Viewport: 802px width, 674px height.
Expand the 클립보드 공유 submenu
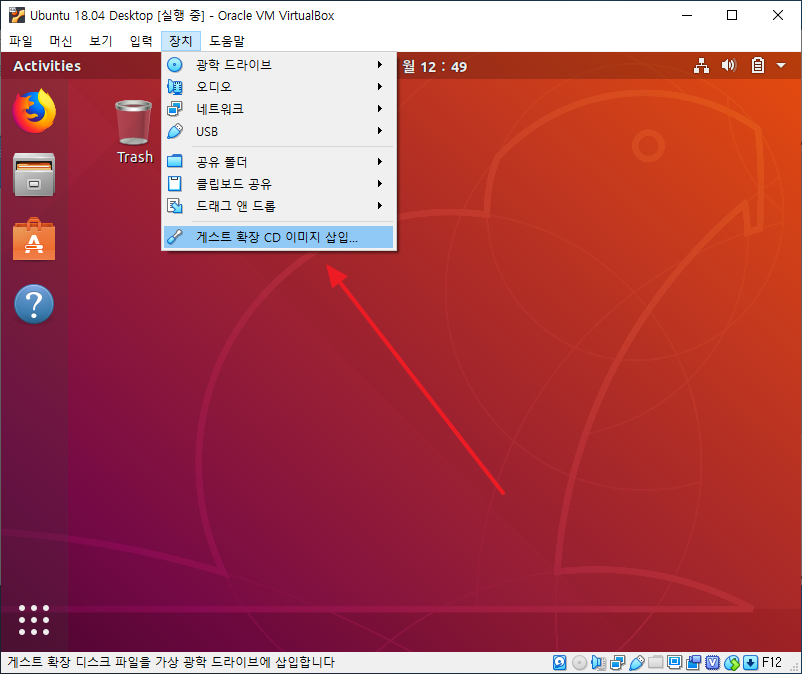(279, 184)
